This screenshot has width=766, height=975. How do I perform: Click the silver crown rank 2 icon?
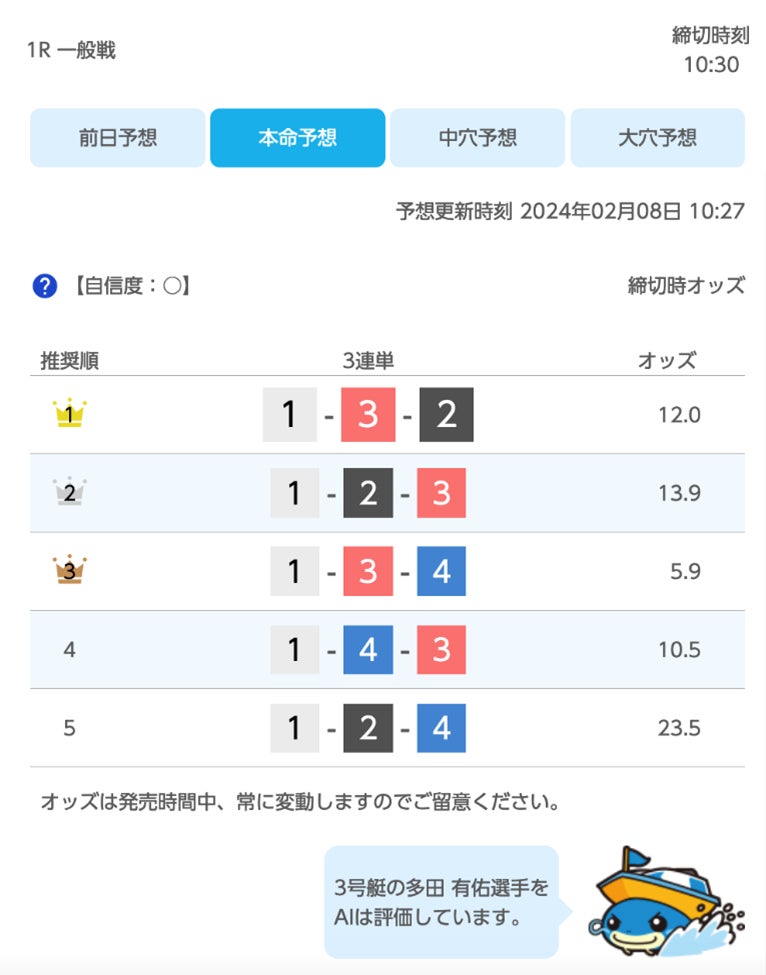[x=69, y=492]
